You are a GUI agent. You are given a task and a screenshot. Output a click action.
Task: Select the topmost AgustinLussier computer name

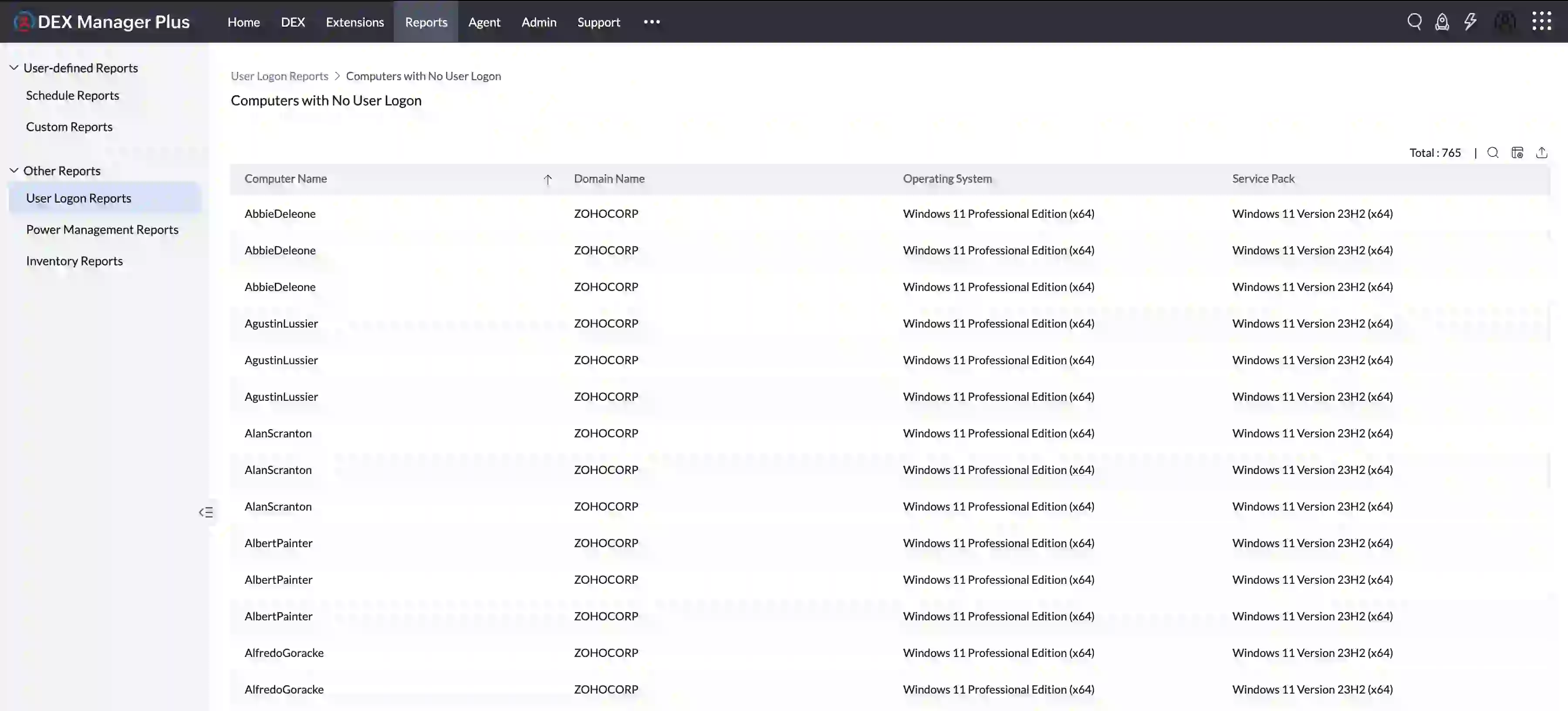[x=281, y=324]
